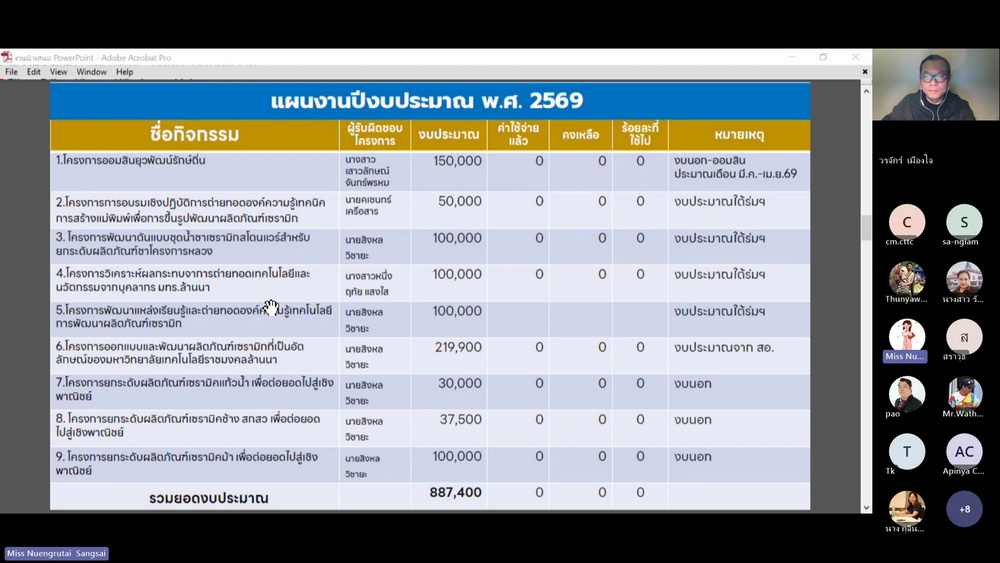
Task: Expand the +8 more participants button
Action: click(x=964, y=509)
